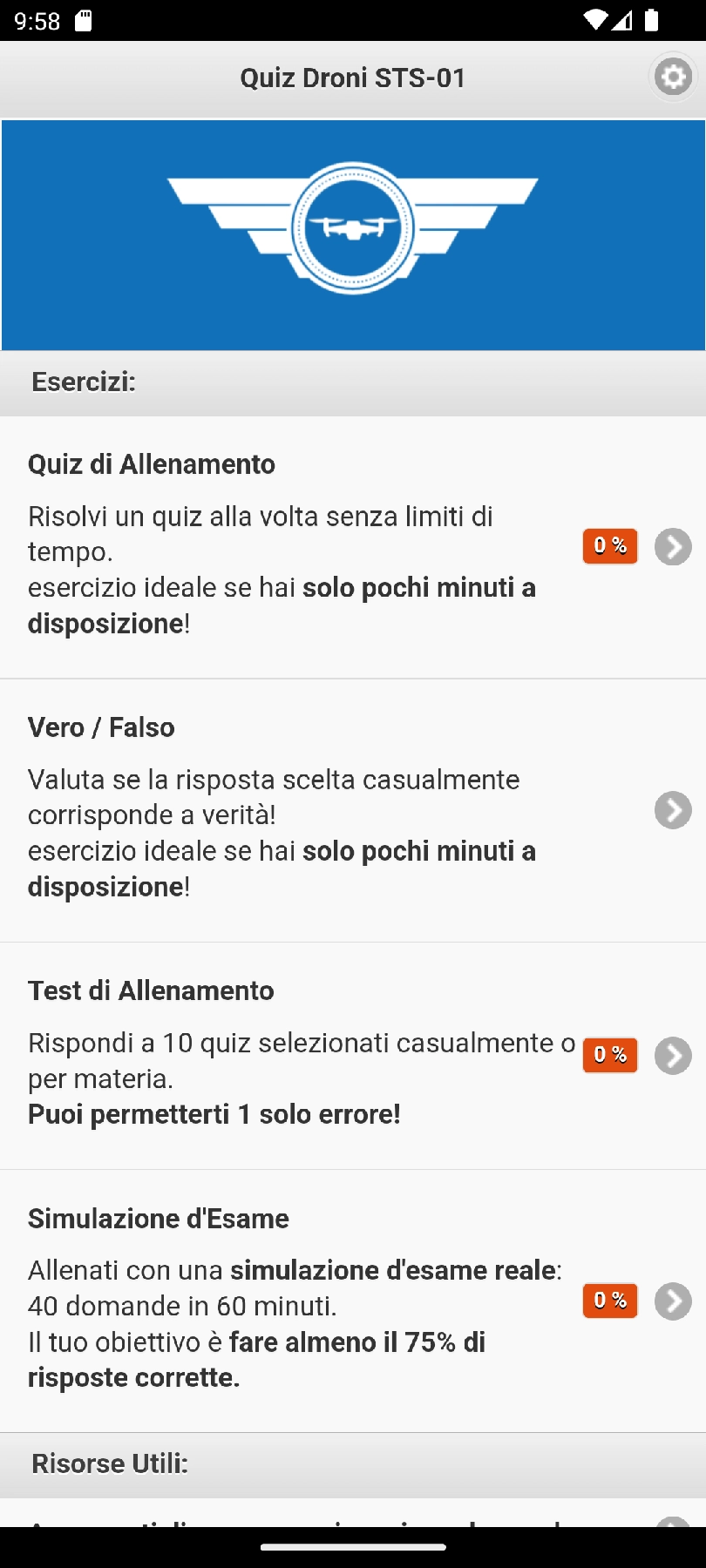Click the arrow beside Simulazione d'Esame

673,1301
